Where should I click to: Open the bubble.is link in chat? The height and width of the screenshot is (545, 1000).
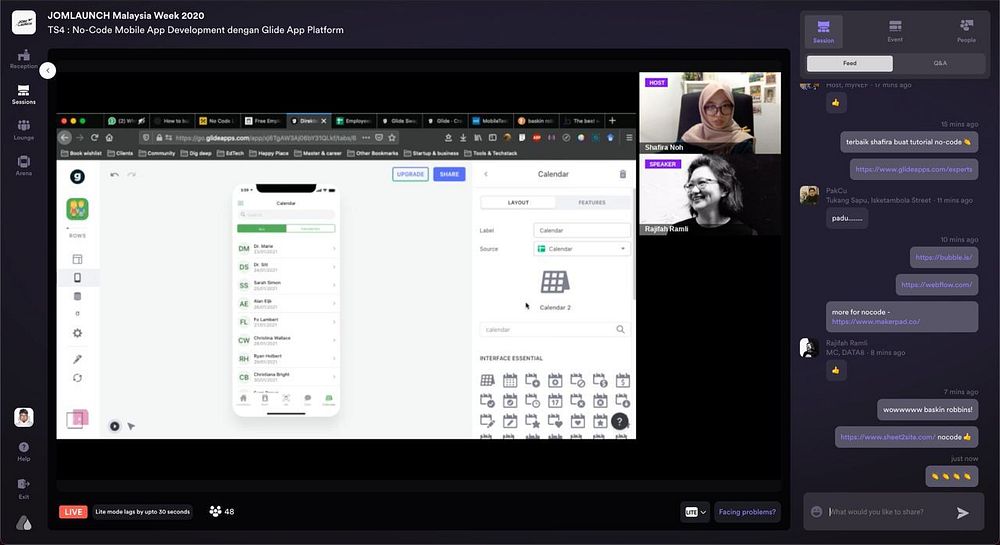click(944, 257)
